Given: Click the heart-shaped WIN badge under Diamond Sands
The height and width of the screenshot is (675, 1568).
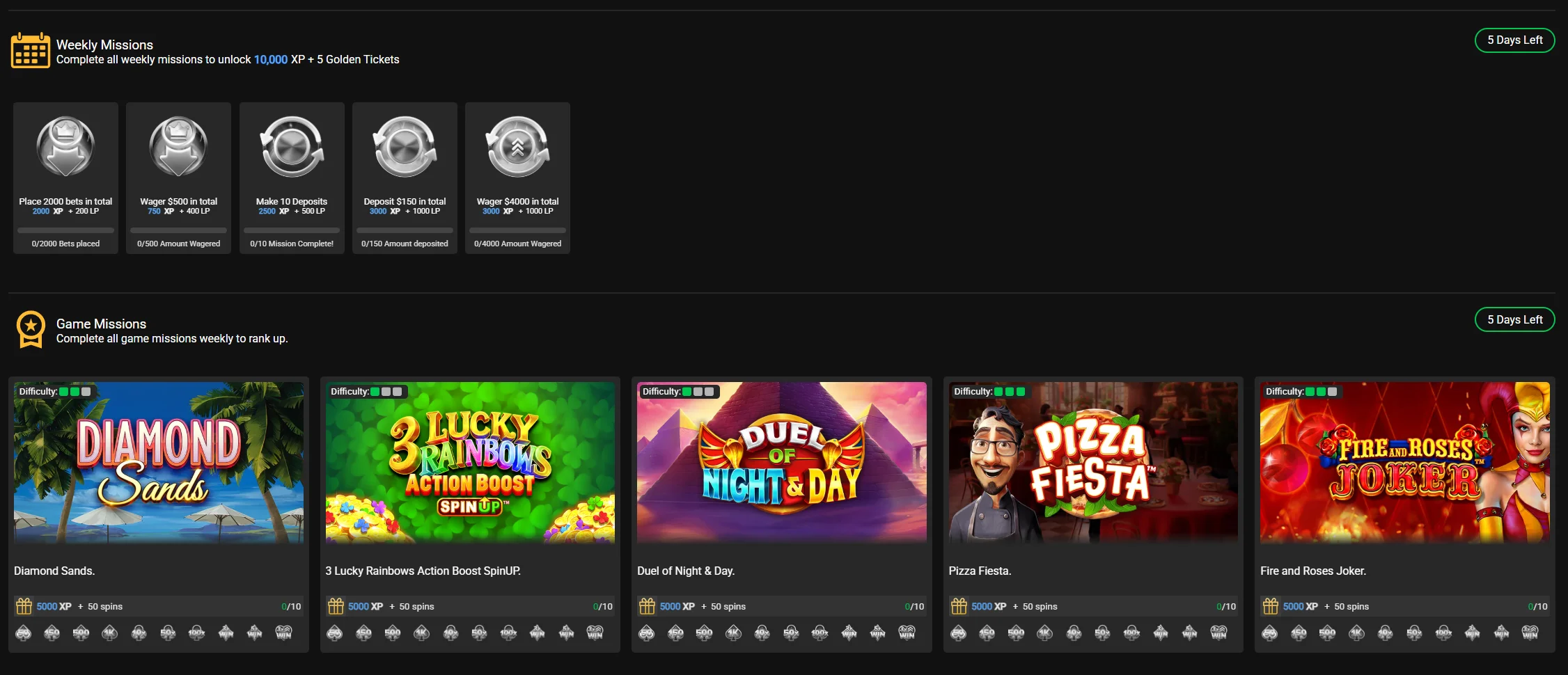Looking at the screenshot, I should pyautogui.click(x=284, y=633).
